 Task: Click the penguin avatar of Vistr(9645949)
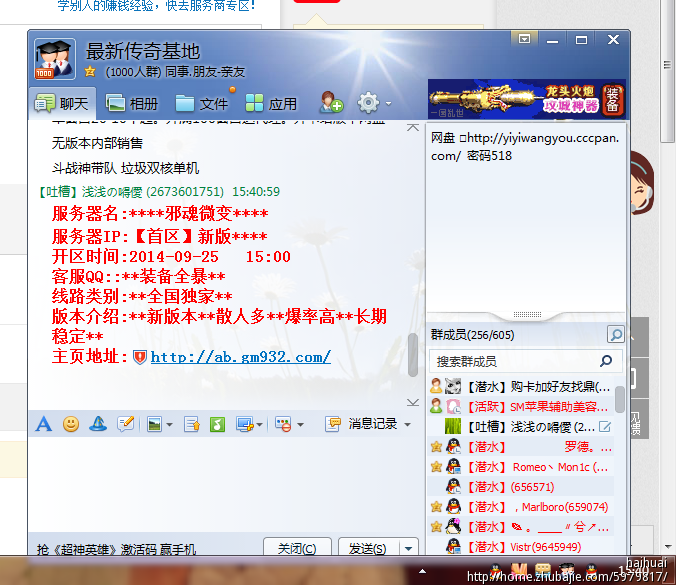pyautogui.click(x=453, y=547)
